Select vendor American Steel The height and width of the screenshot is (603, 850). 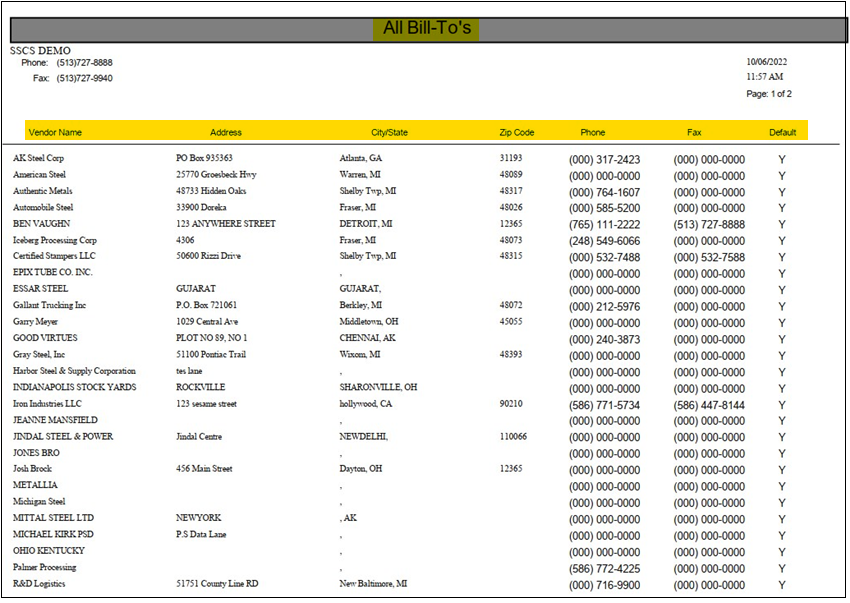(x=39, y=174)
